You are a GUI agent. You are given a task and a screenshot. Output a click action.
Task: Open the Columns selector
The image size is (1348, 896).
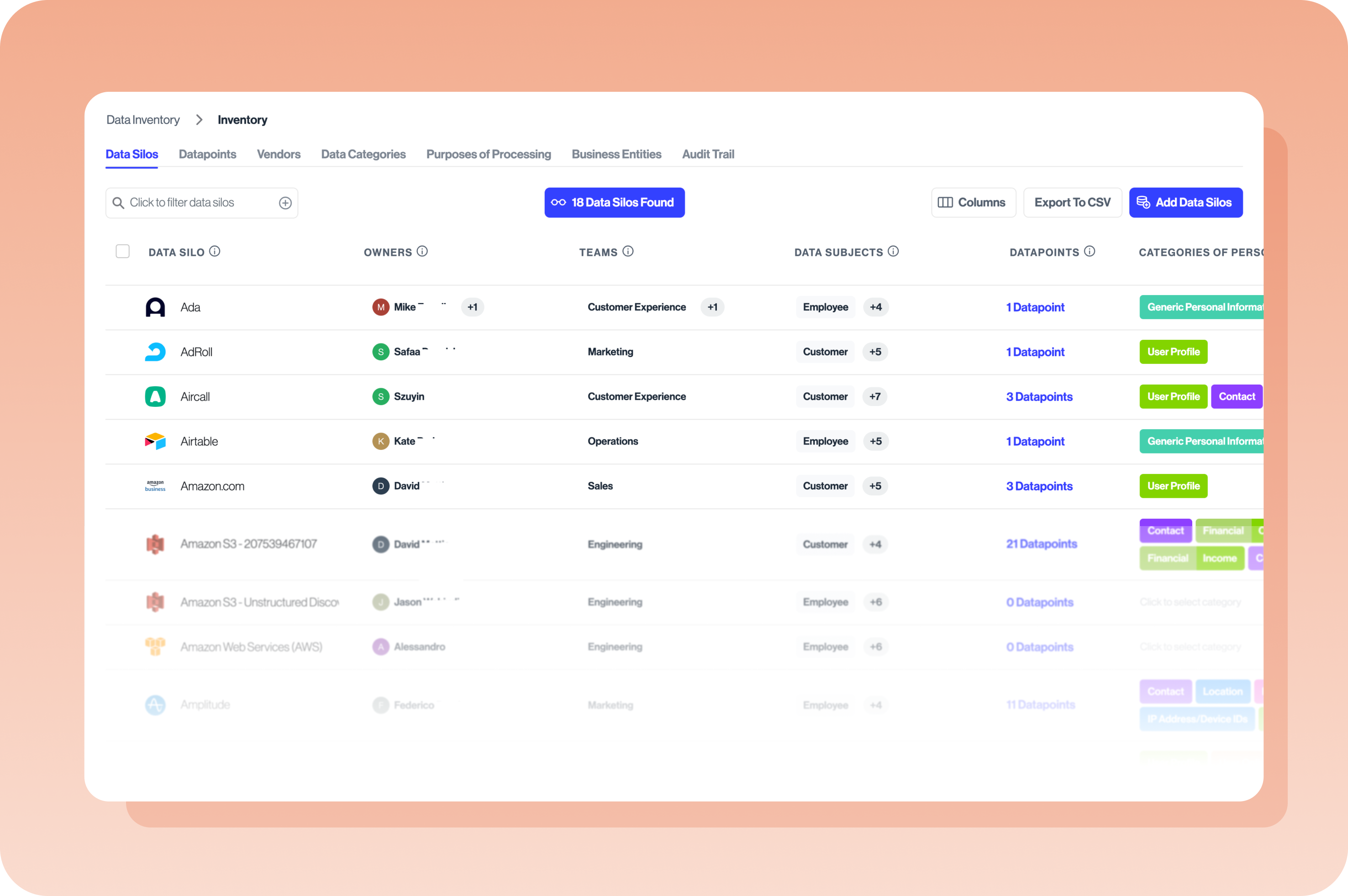click(973, 202)
